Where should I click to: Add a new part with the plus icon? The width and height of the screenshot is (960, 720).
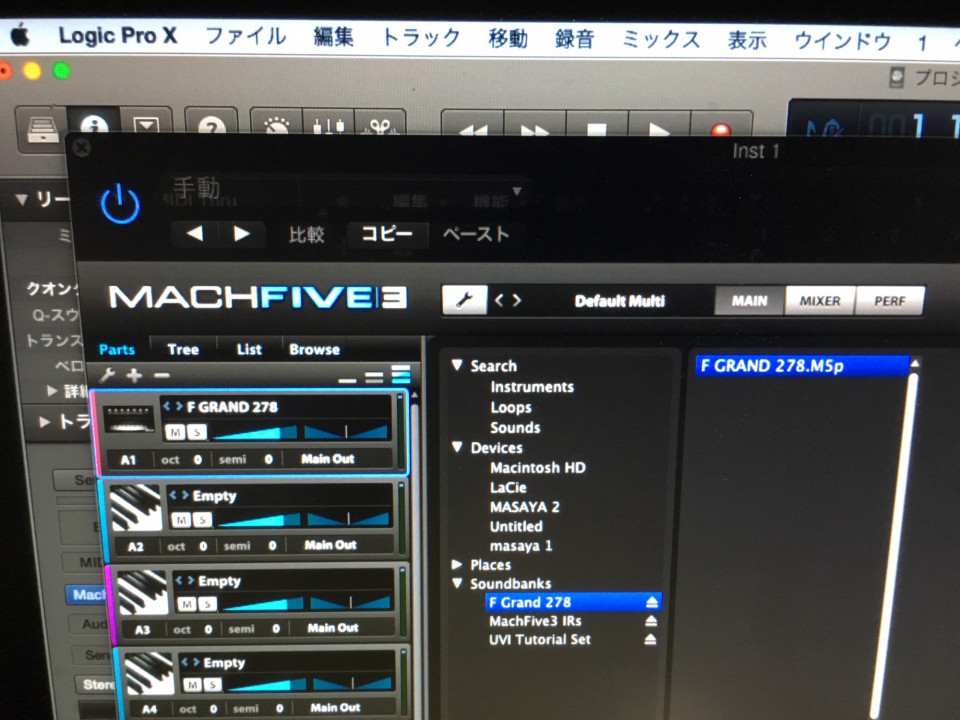(x=134, y=375)
